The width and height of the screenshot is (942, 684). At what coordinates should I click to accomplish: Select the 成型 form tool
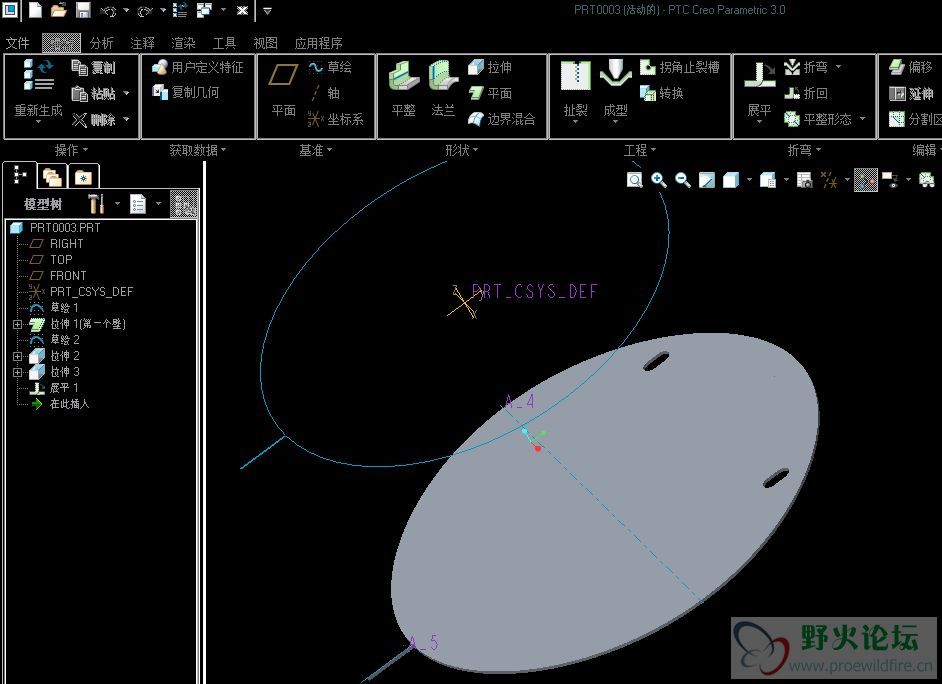pyautogui.click(x=616, y=90)
